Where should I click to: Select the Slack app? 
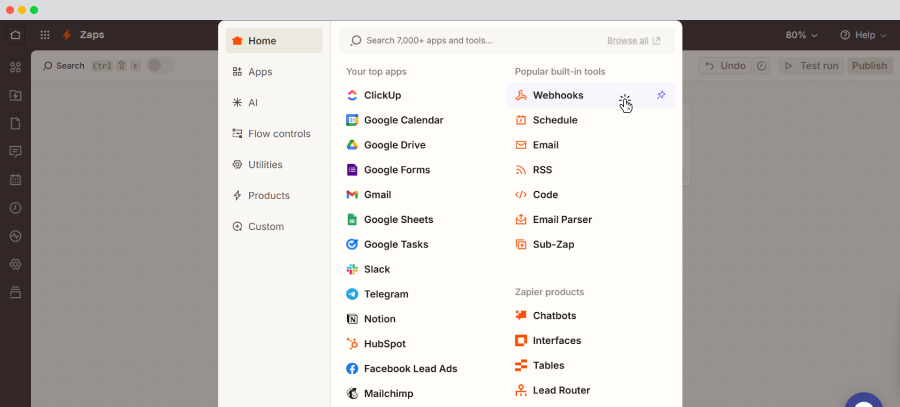376,269
